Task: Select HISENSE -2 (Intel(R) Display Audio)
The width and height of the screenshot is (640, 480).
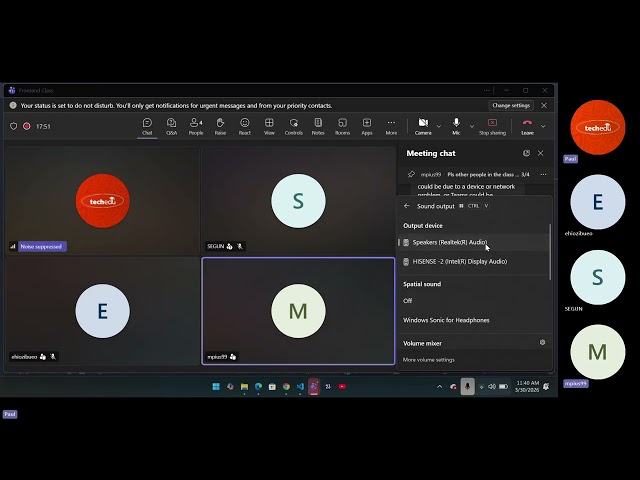Action: [473, 262]
